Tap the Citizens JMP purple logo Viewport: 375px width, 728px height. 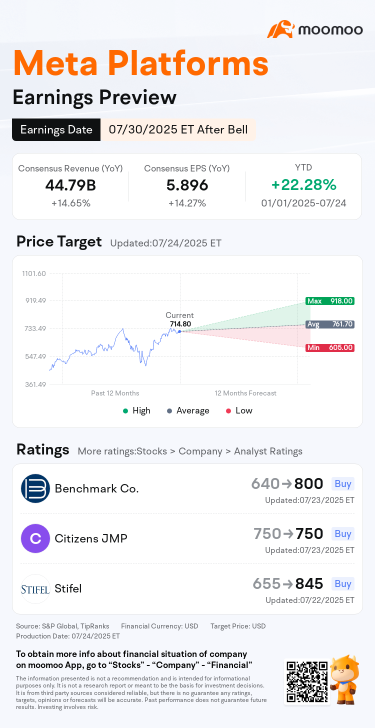coord(35,538)
